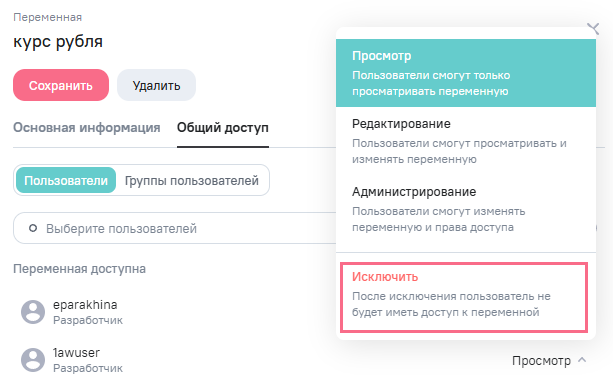
Task: Switch to Группы пользователей segment
Action: (192, 181)
